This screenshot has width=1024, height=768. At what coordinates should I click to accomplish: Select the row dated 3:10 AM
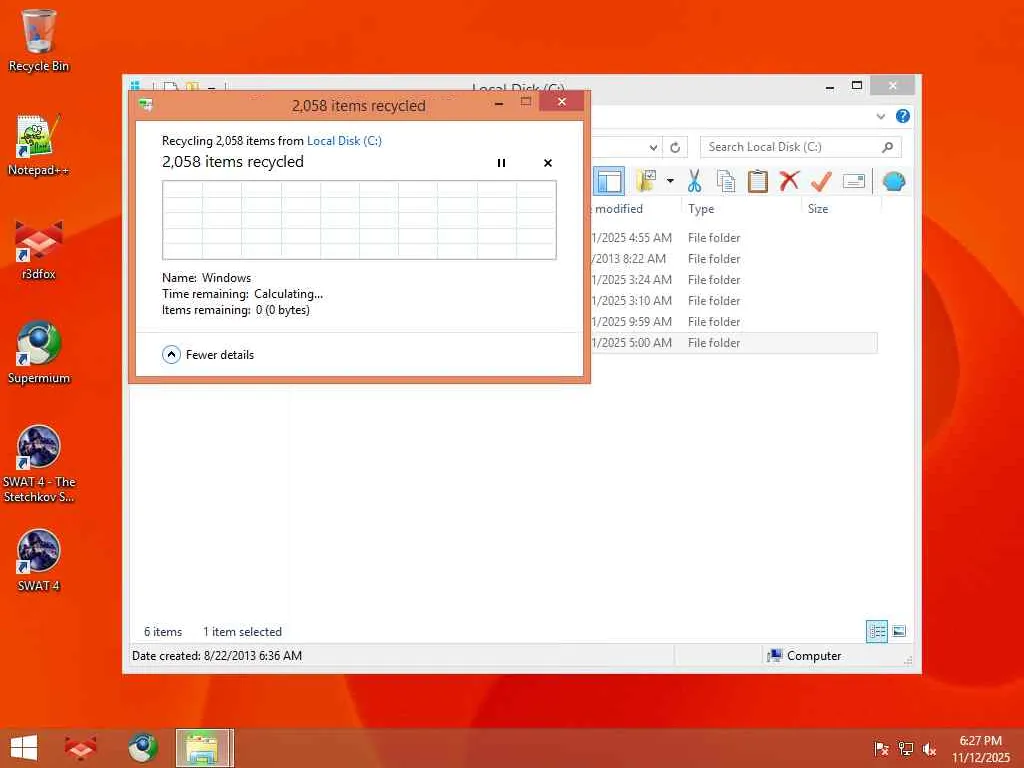tap(734, 300)
